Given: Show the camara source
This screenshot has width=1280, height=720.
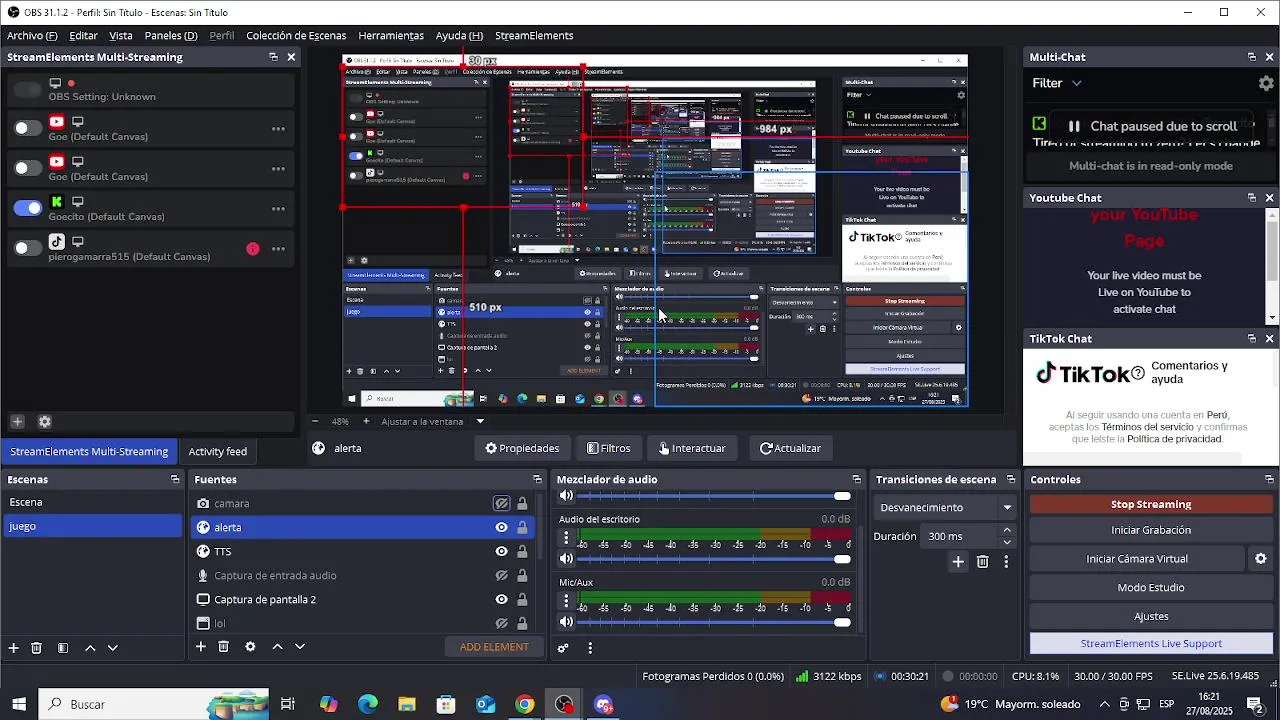Looking at the screenshot, I should click(501, 504).
